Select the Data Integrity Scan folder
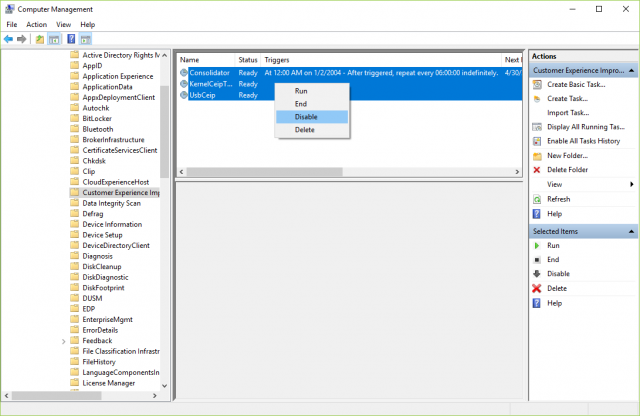640x416 pixels. (110, 203)
